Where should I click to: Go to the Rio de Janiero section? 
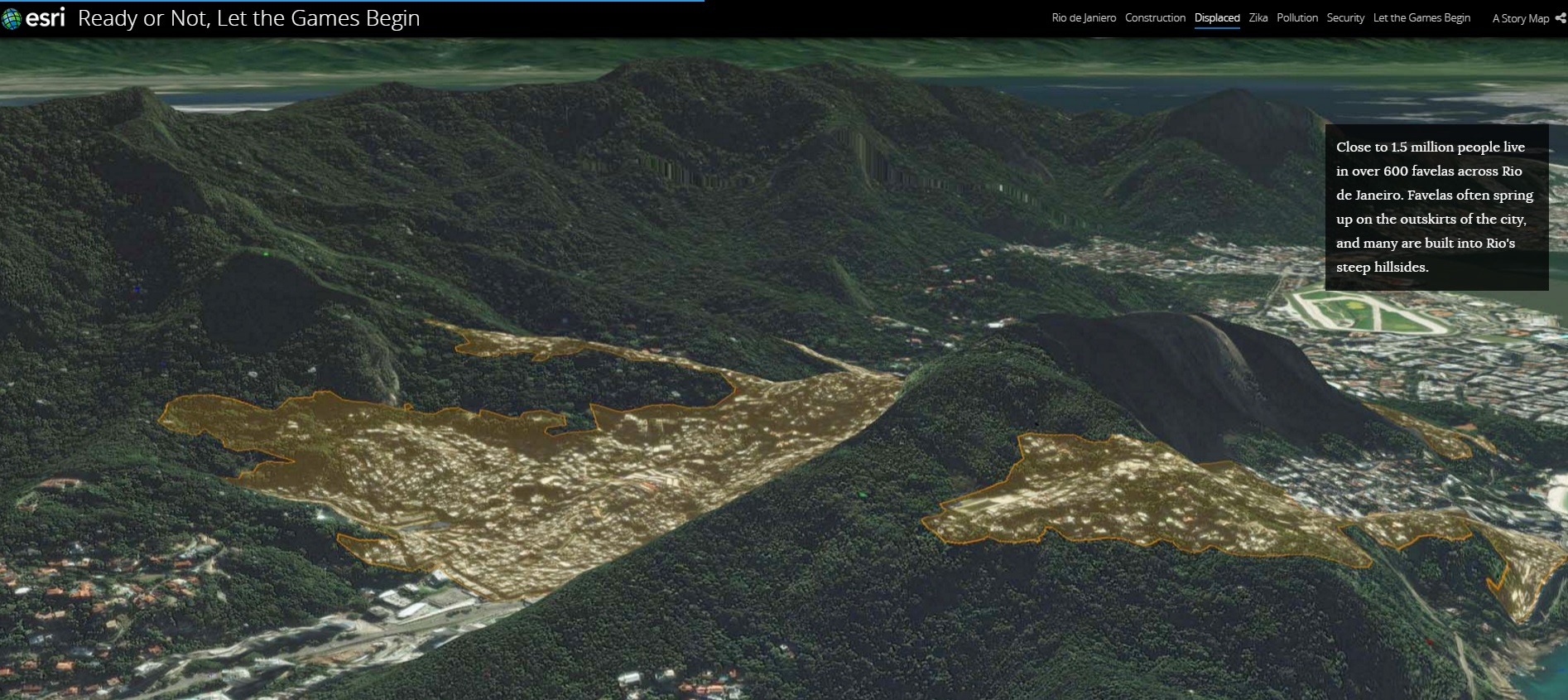point(1083,18)
